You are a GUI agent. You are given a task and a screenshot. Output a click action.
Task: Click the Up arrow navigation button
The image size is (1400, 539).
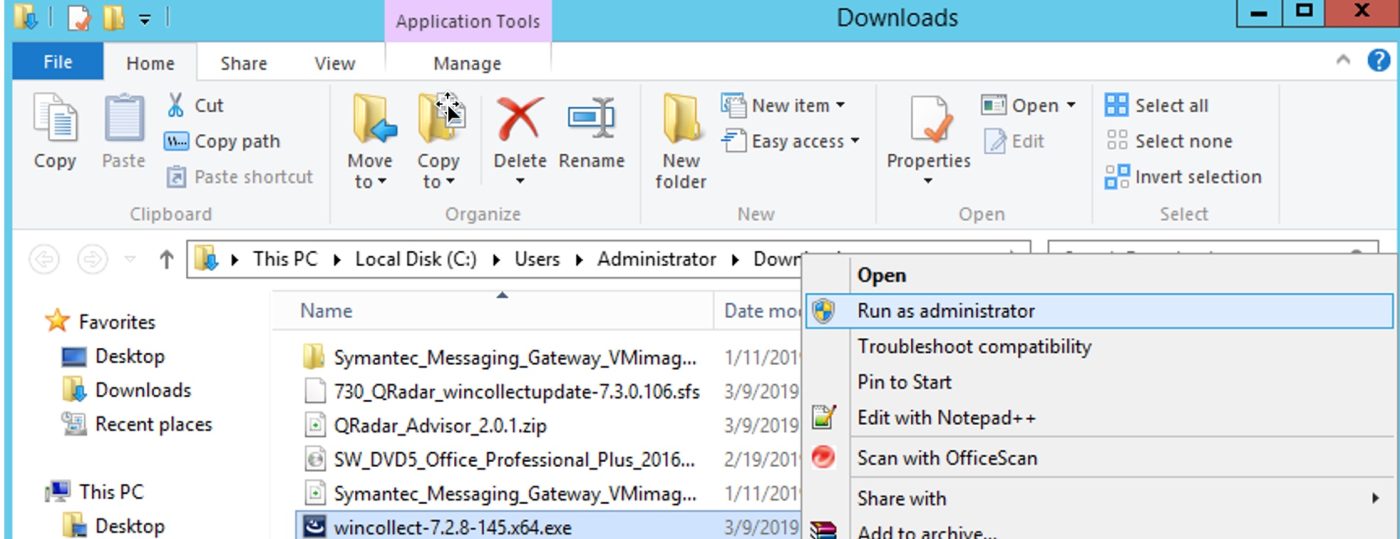[166, 260]
